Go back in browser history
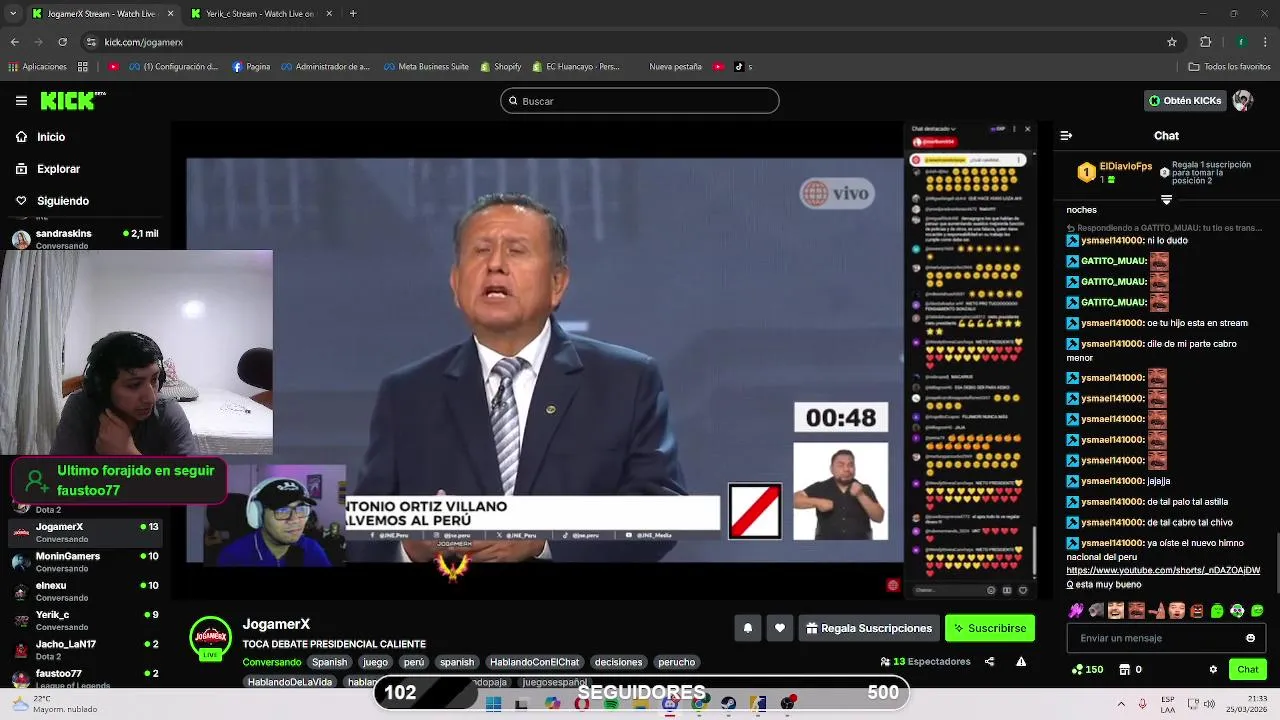The image size is (1280, 720). click(x=14, y=42)
